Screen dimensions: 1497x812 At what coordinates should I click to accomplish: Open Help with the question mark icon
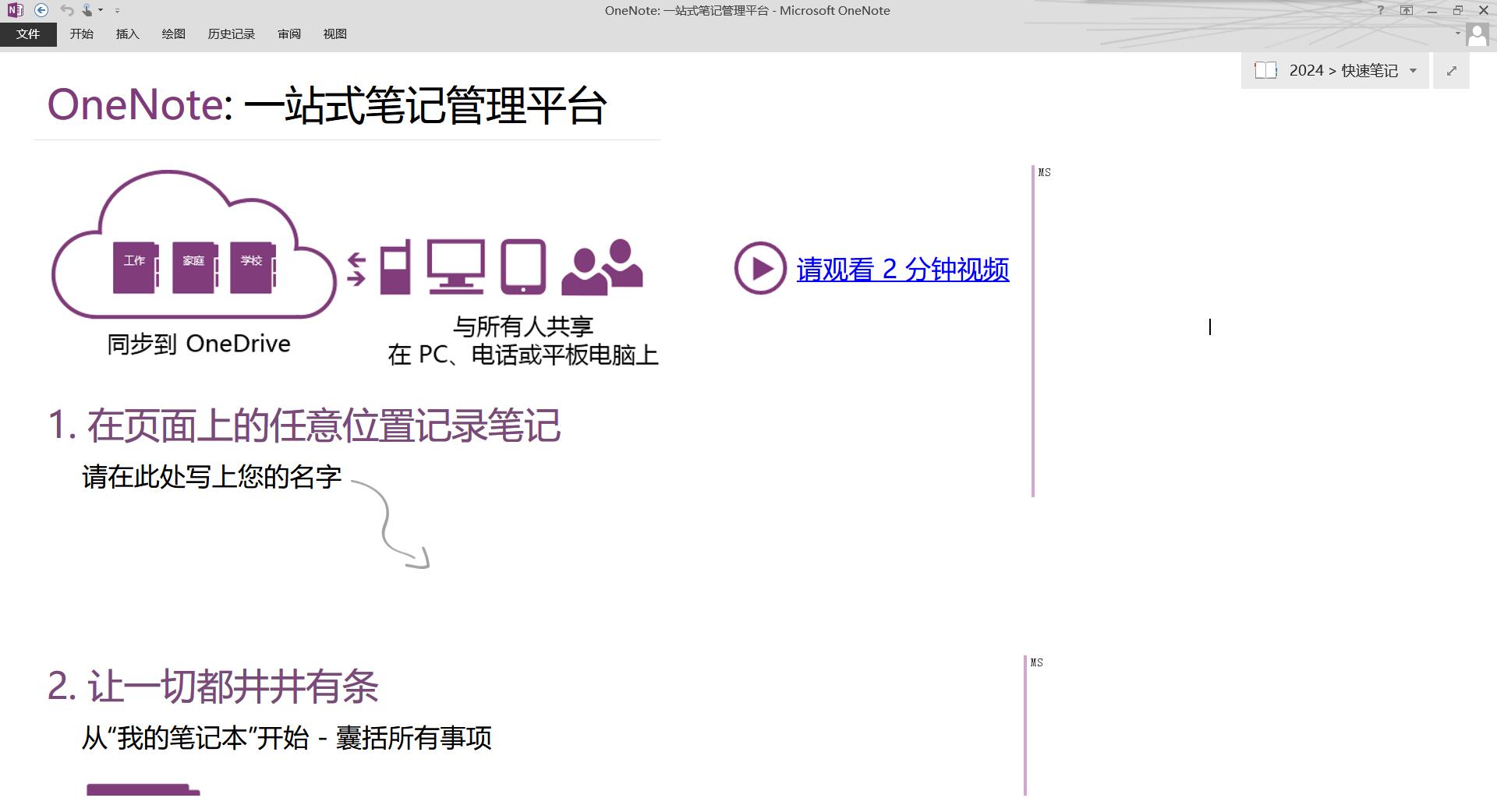(1380, 10)
